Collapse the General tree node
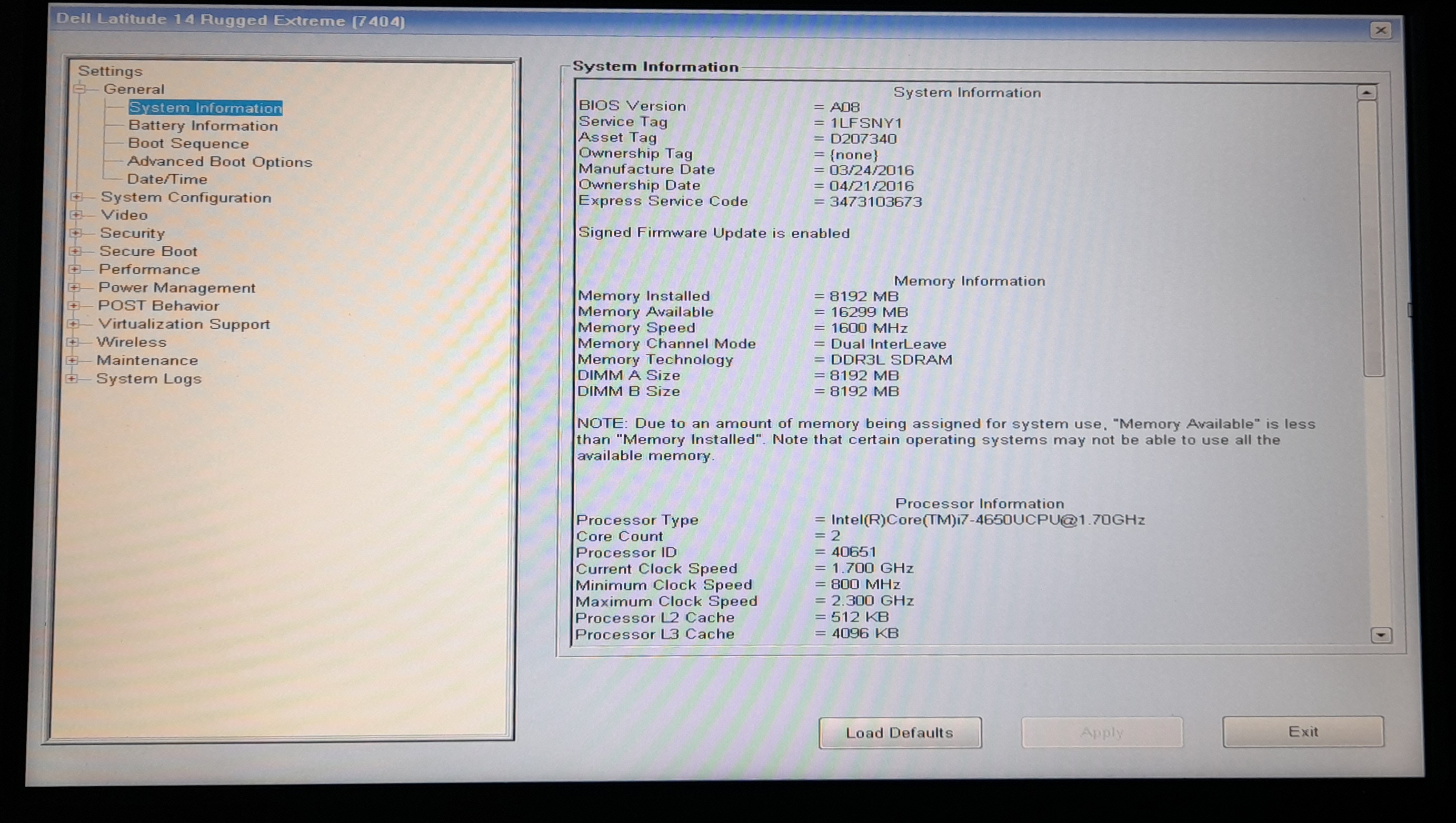 pyautogui.click(x=79, y=89)
